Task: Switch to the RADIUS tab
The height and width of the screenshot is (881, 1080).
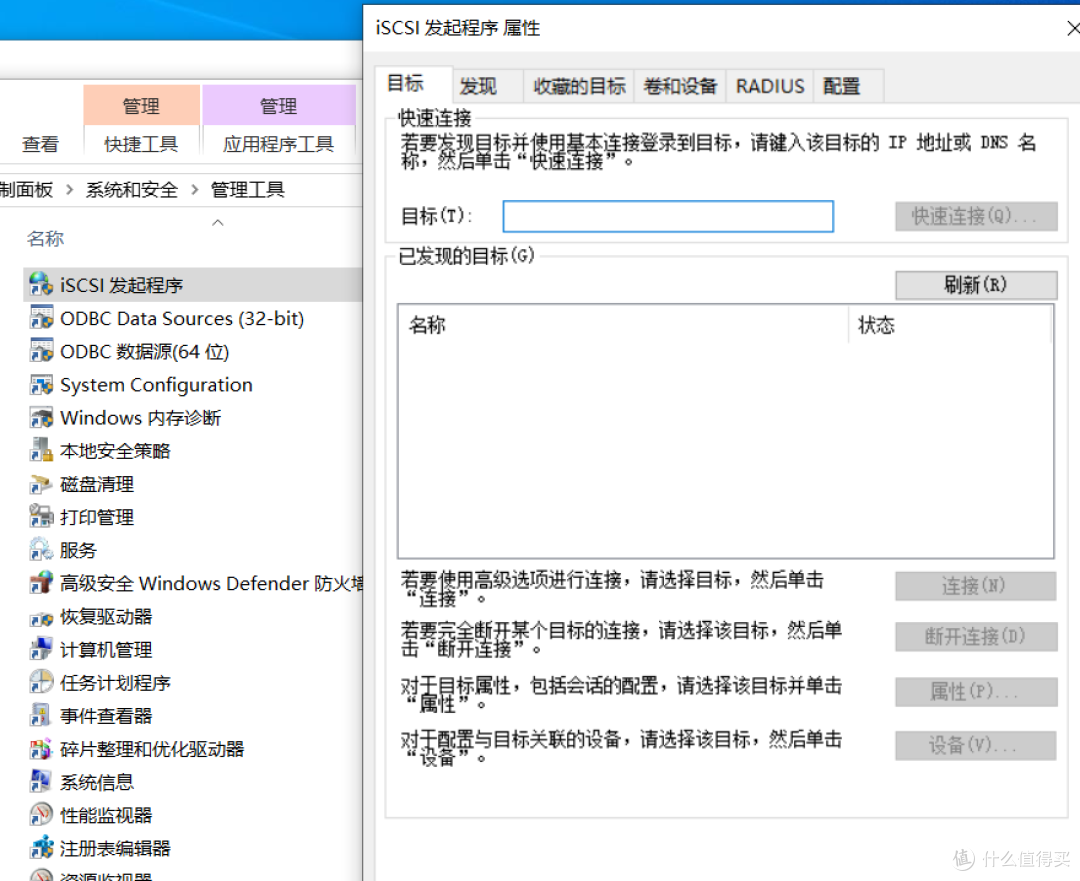Action: pos(769,86)
